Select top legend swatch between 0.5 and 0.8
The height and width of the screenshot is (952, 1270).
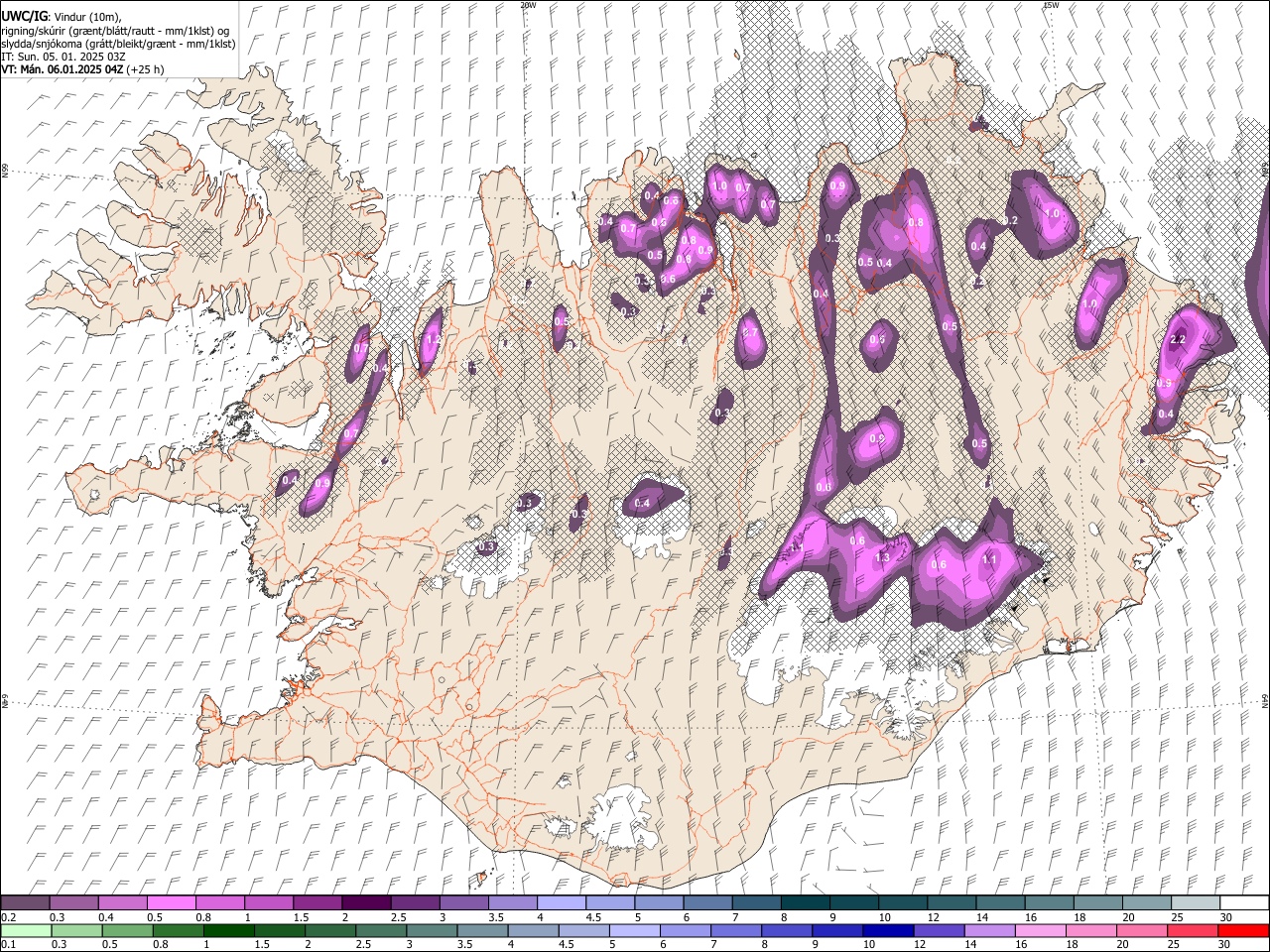(171, 903)
